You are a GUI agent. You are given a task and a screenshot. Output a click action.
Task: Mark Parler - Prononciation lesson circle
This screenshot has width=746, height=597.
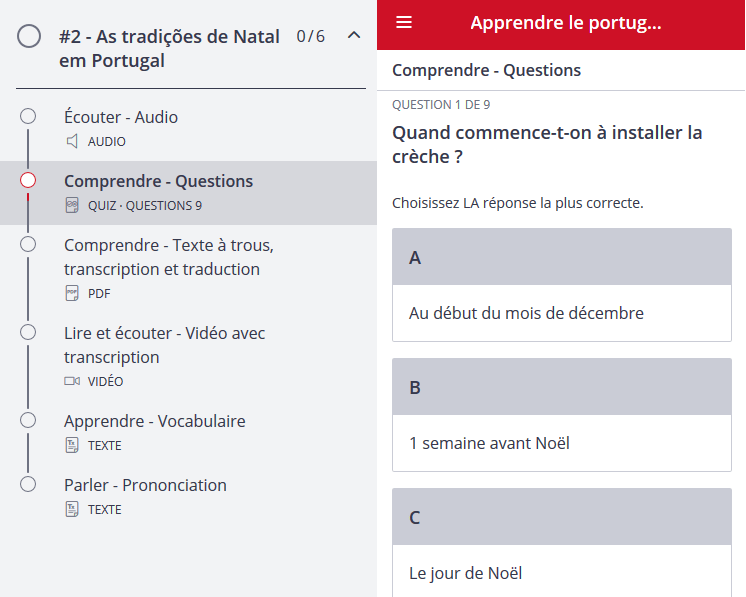pyautogui.click(x=28, y=484)
